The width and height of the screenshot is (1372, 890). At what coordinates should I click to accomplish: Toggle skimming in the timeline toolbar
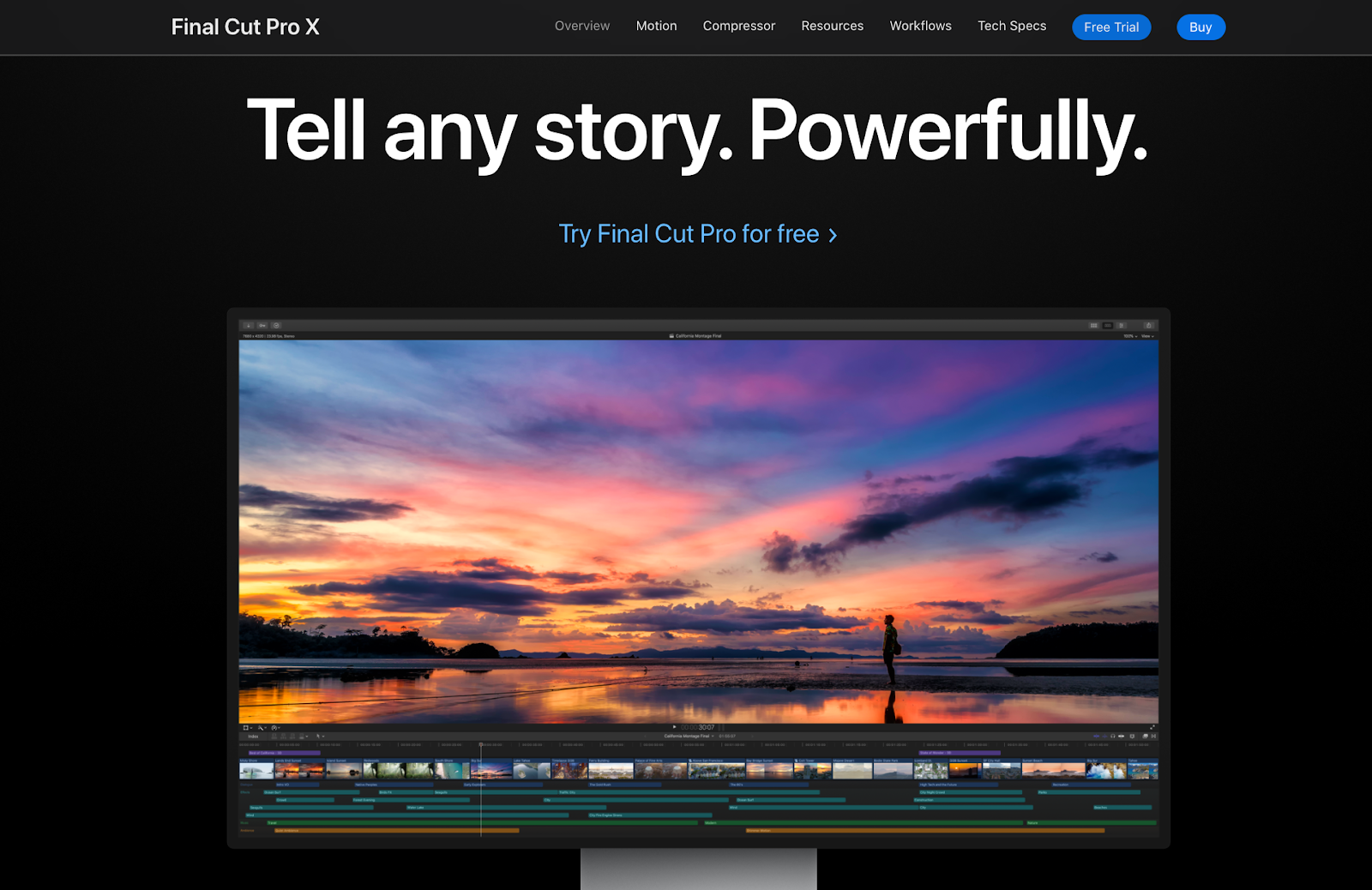click(1097, 736)
